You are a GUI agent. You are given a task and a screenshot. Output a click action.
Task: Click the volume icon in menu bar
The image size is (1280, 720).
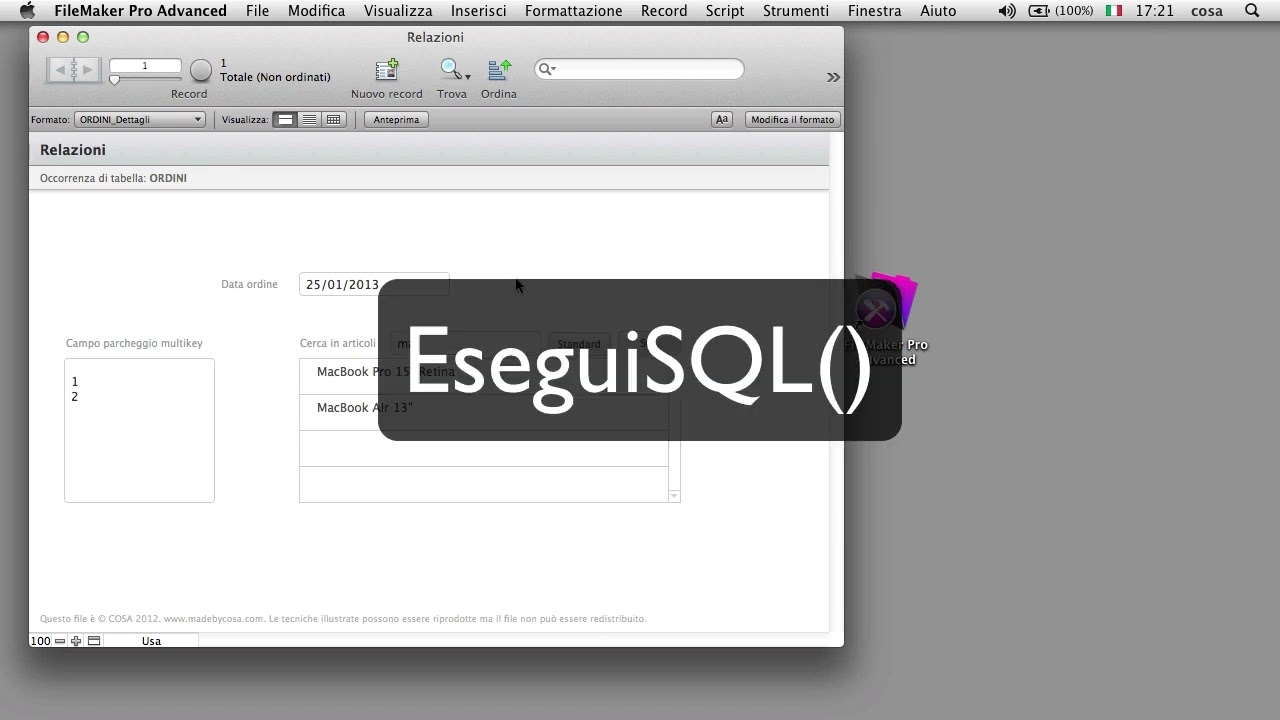pos(1007,11)
